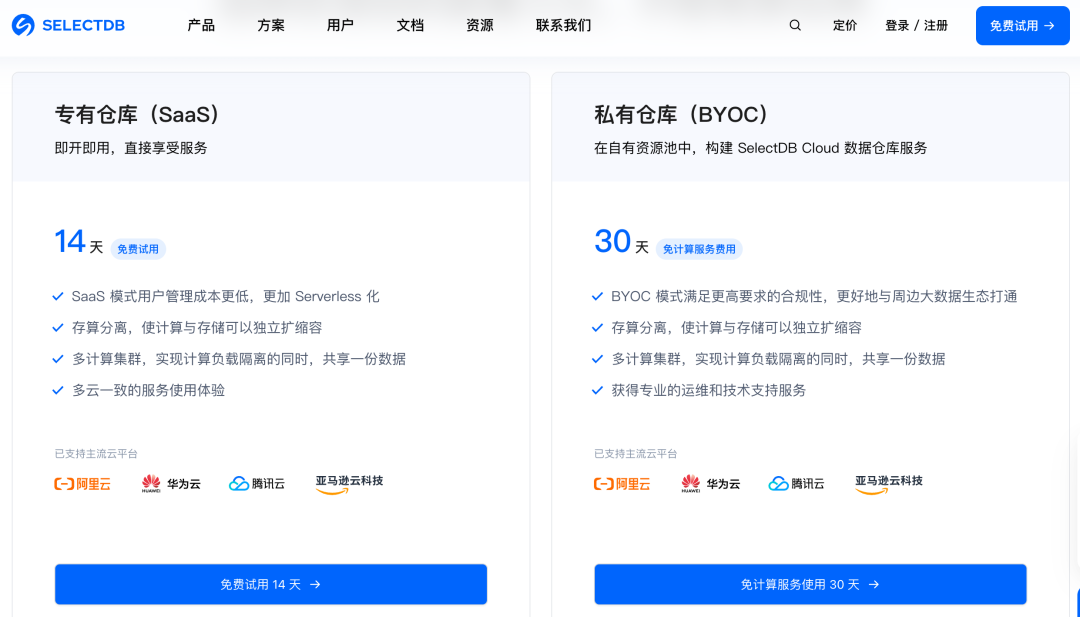Image resolution: width=1080 pixels, height=617 pixels.
Task: Click 登录 / 注册 link
Action: [917, 25]
